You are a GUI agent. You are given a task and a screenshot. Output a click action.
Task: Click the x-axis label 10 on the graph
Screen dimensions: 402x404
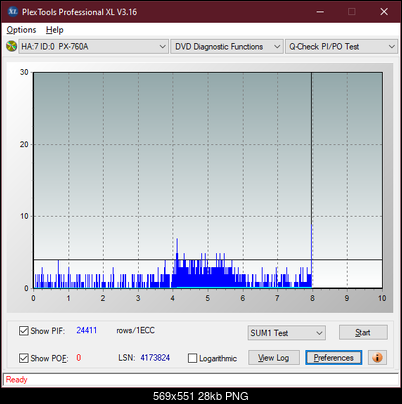382,298
